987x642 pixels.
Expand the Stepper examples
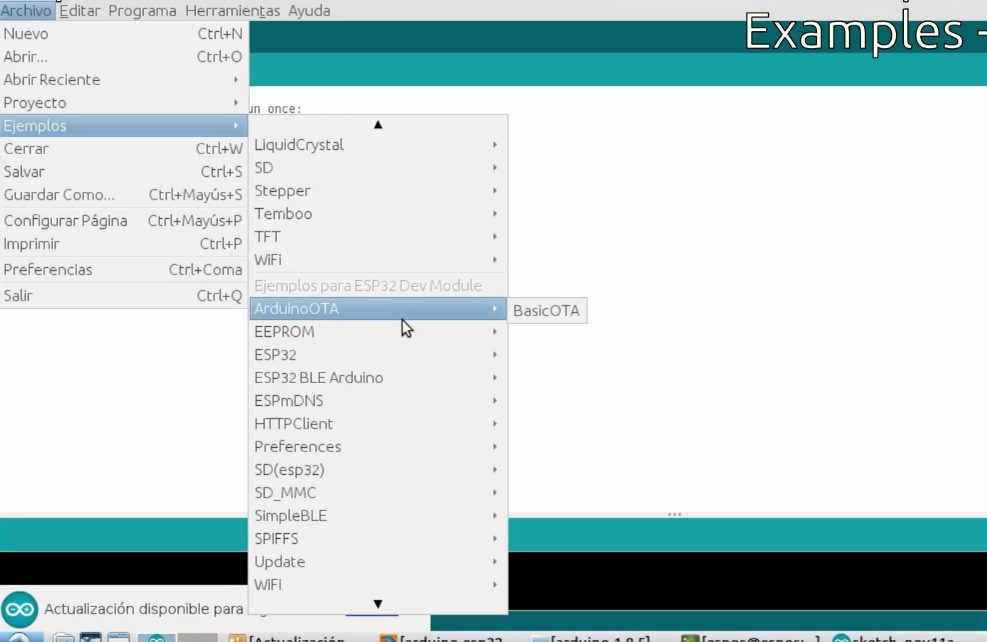point(378,191)
